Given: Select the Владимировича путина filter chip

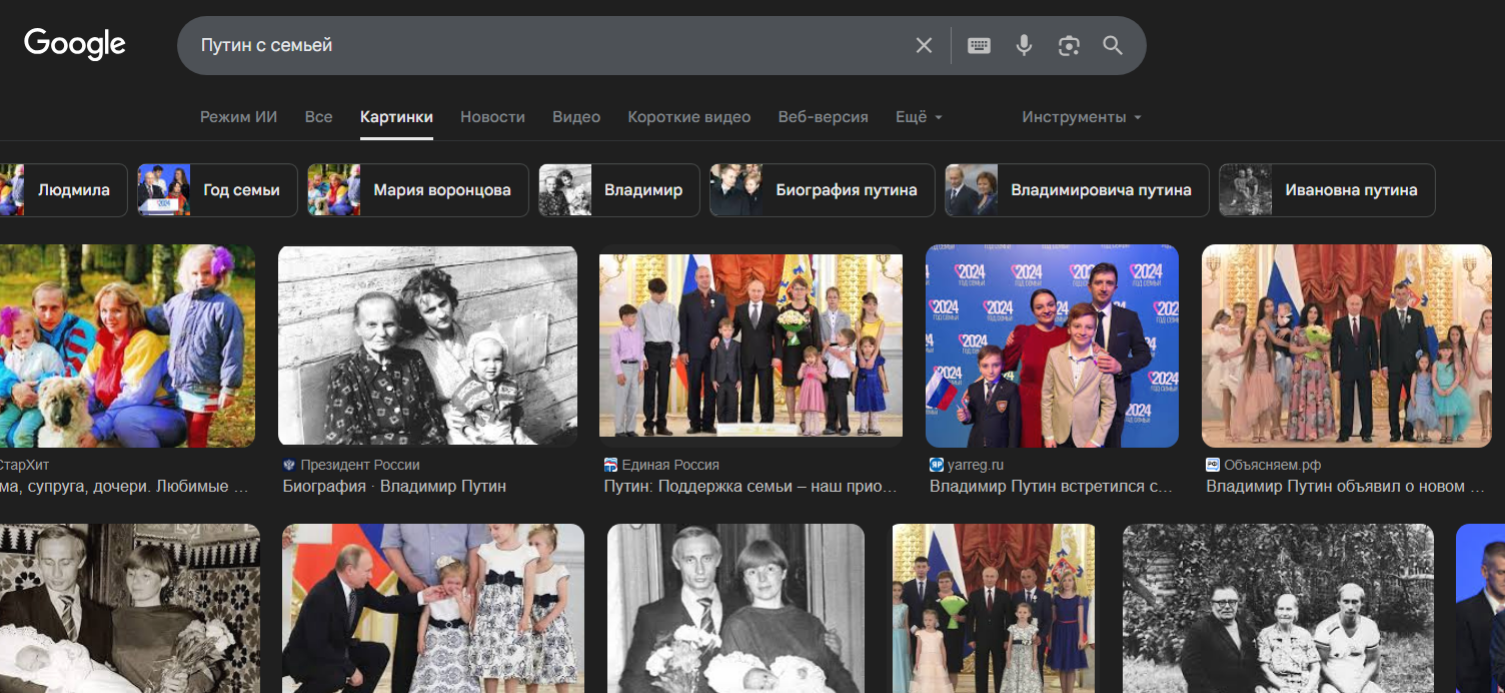Looking at the screenshot, I should point(1077,190).
